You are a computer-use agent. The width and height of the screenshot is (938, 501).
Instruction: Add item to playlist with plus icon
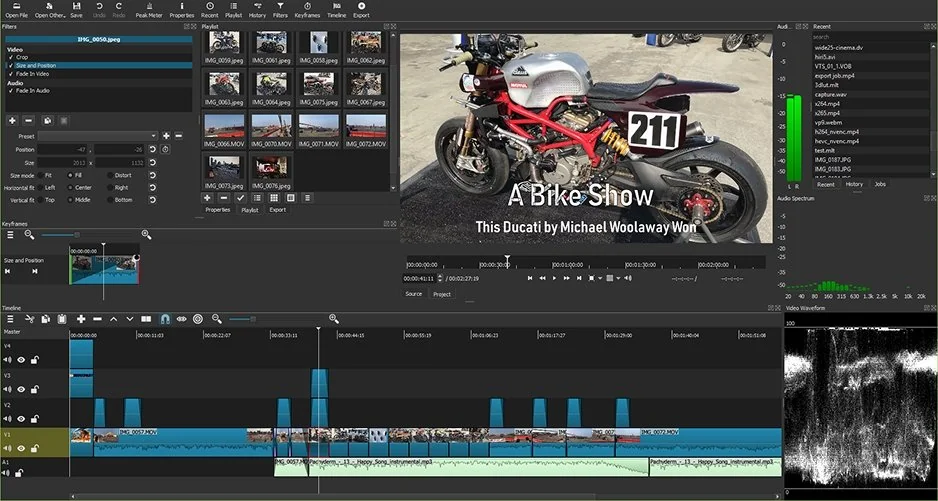click(x=207, y=198)
